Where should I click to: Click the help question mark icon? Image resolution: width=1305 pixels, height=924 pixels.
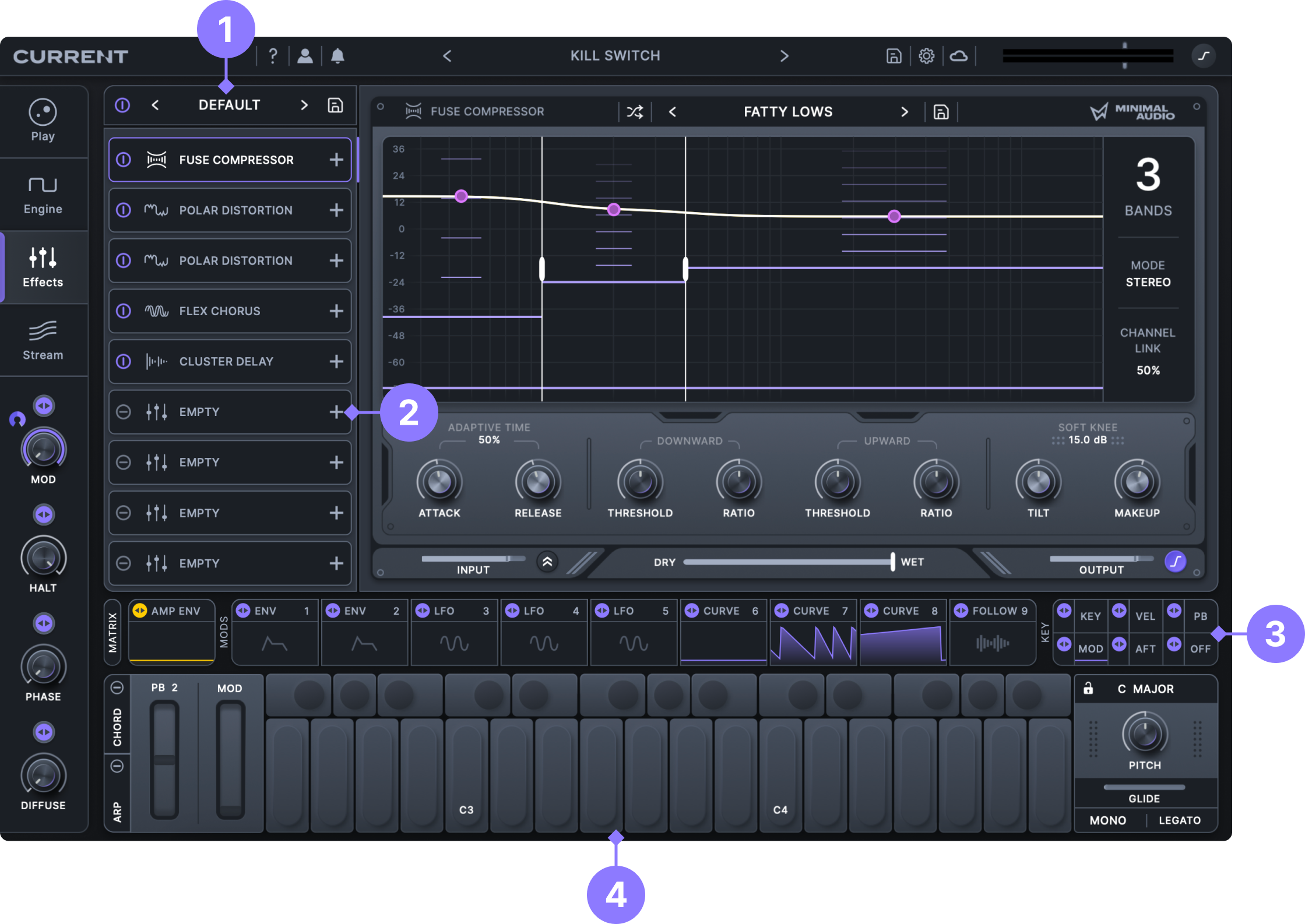tap(273, 56)
